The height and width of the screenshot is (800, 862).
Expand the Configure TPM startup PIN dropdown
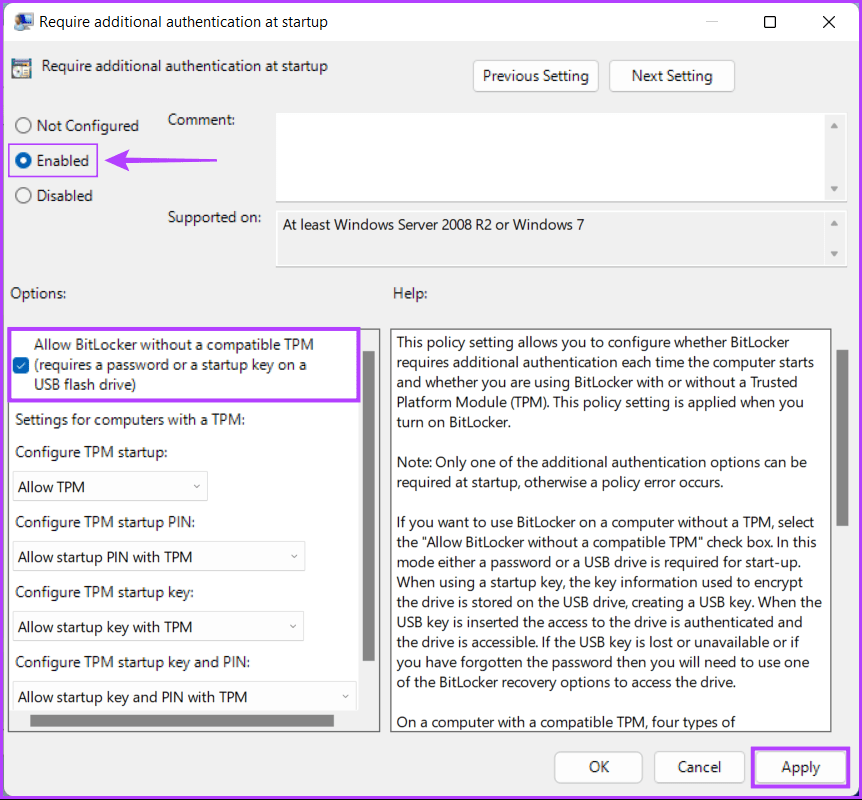click(160, 557)
